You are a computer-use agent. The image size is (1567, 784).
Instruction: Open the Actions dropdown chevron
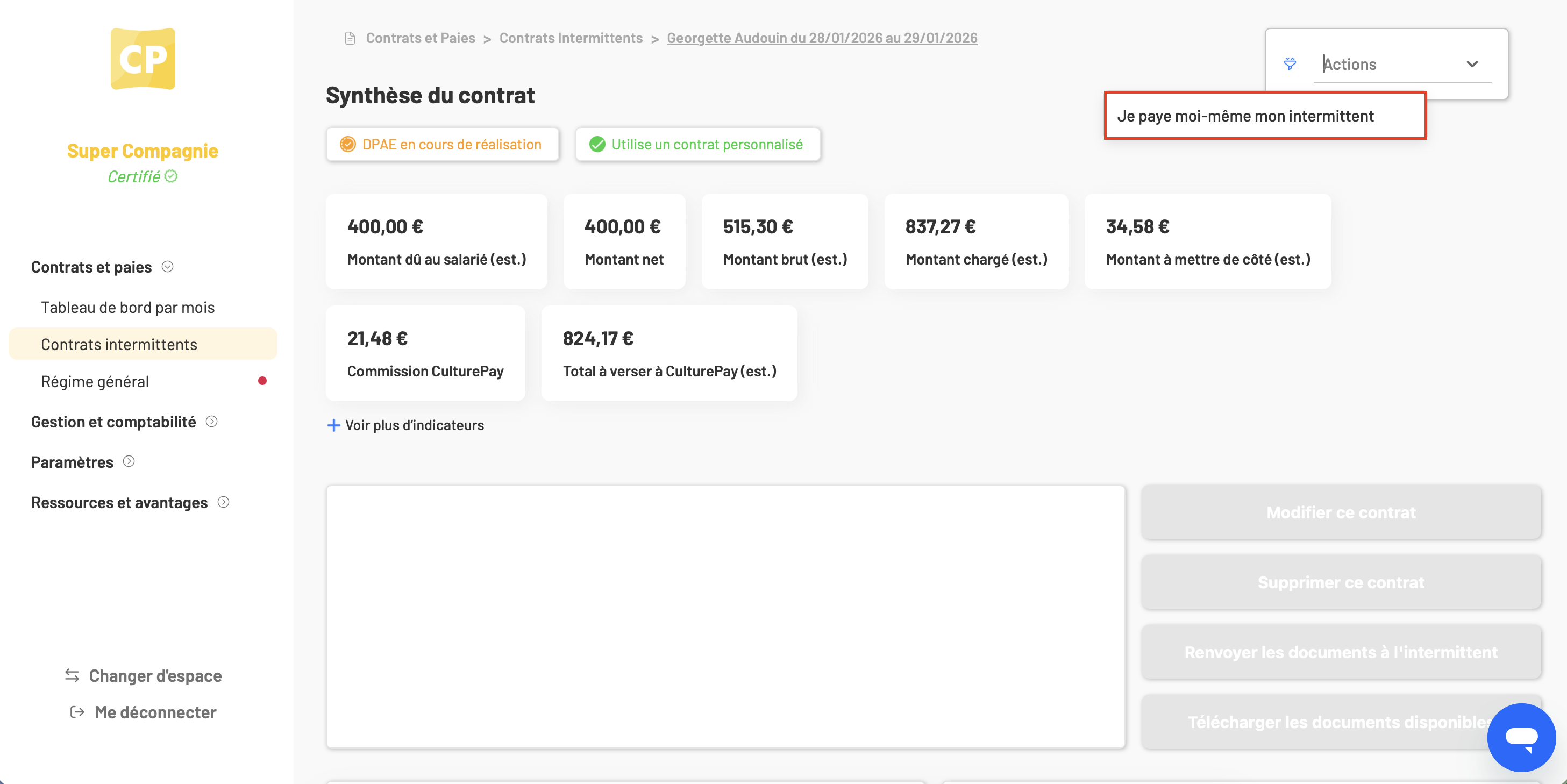pyautogui.click(x=1472, y=64)
